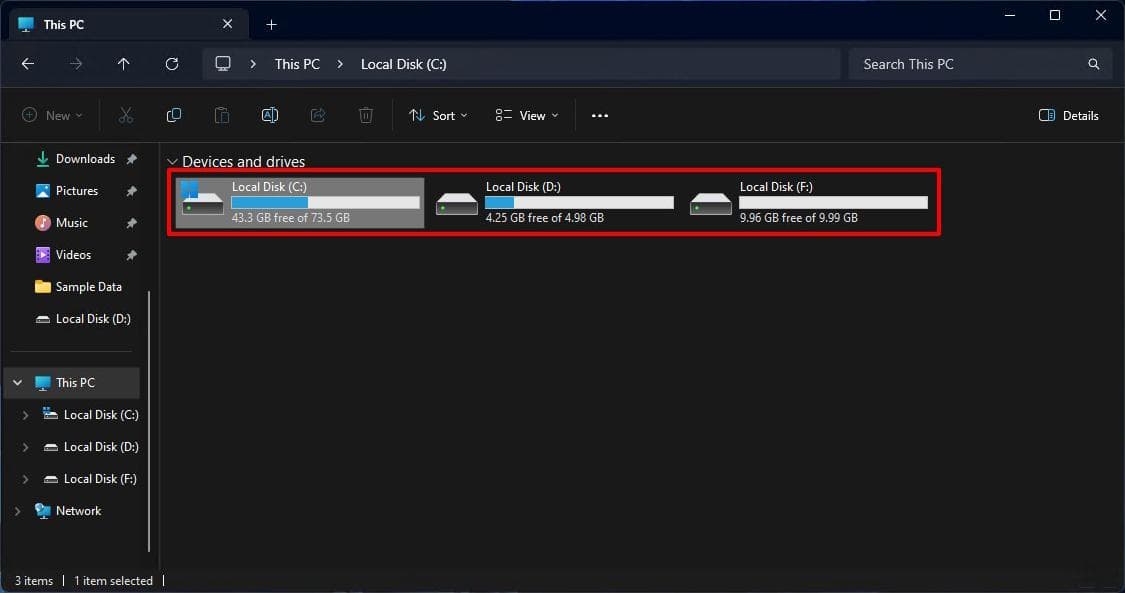Toggle the Details pane
1125x593 pixels.
point(1068,115)
